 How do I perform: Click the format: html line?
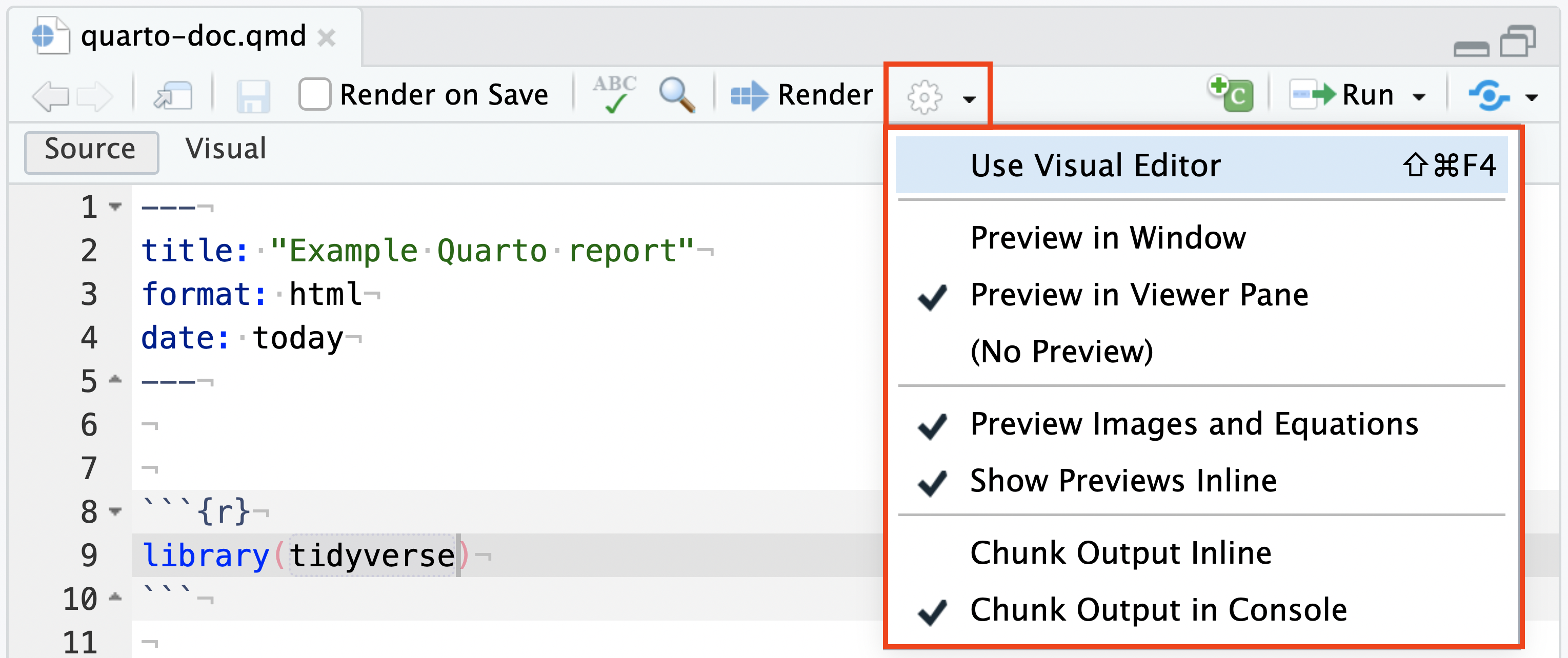pos(260,295)
